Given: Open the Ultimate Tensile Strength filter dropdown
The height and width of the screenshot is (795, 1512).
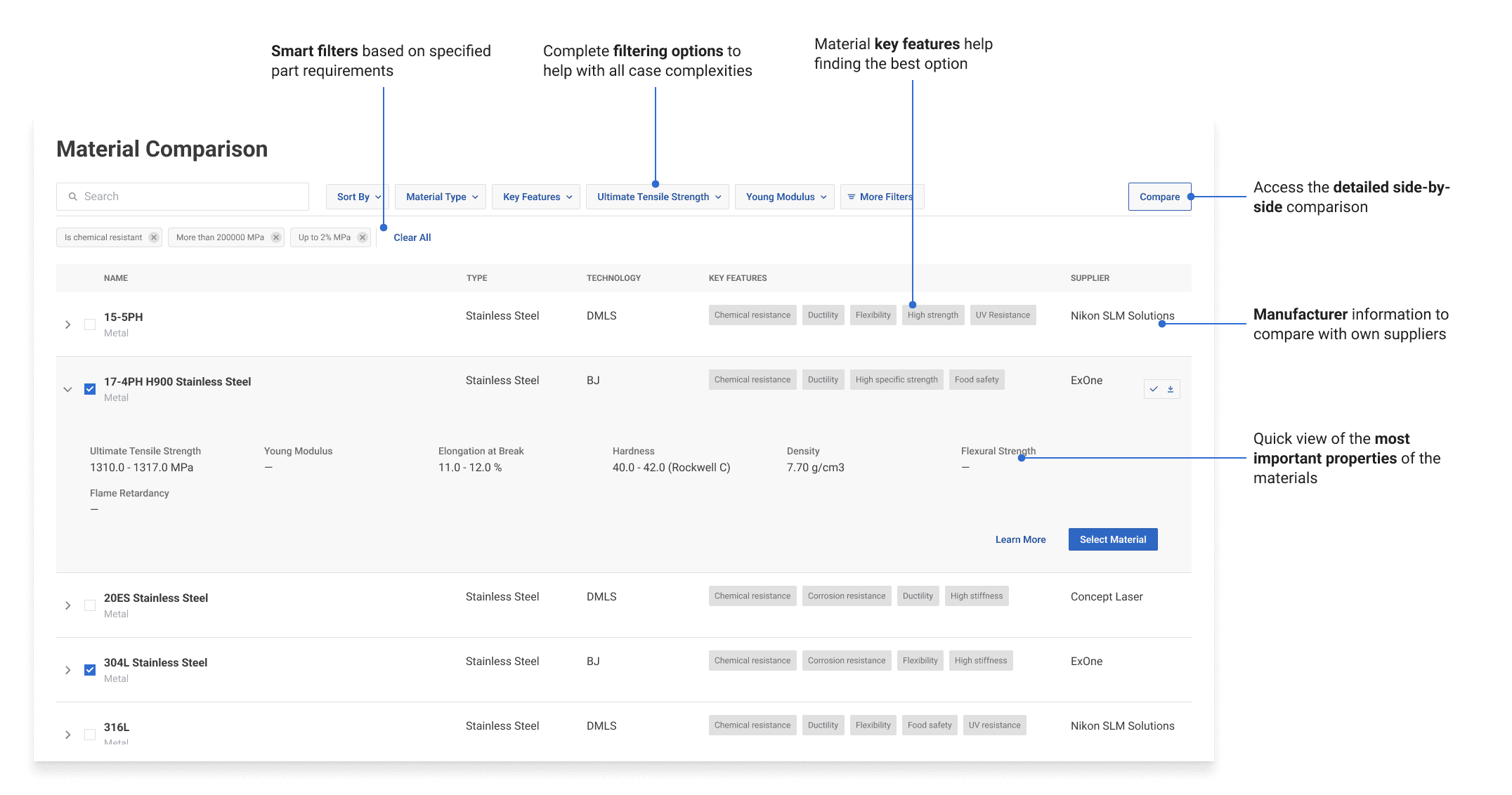Looking at the screenshot, I should 658,197.
